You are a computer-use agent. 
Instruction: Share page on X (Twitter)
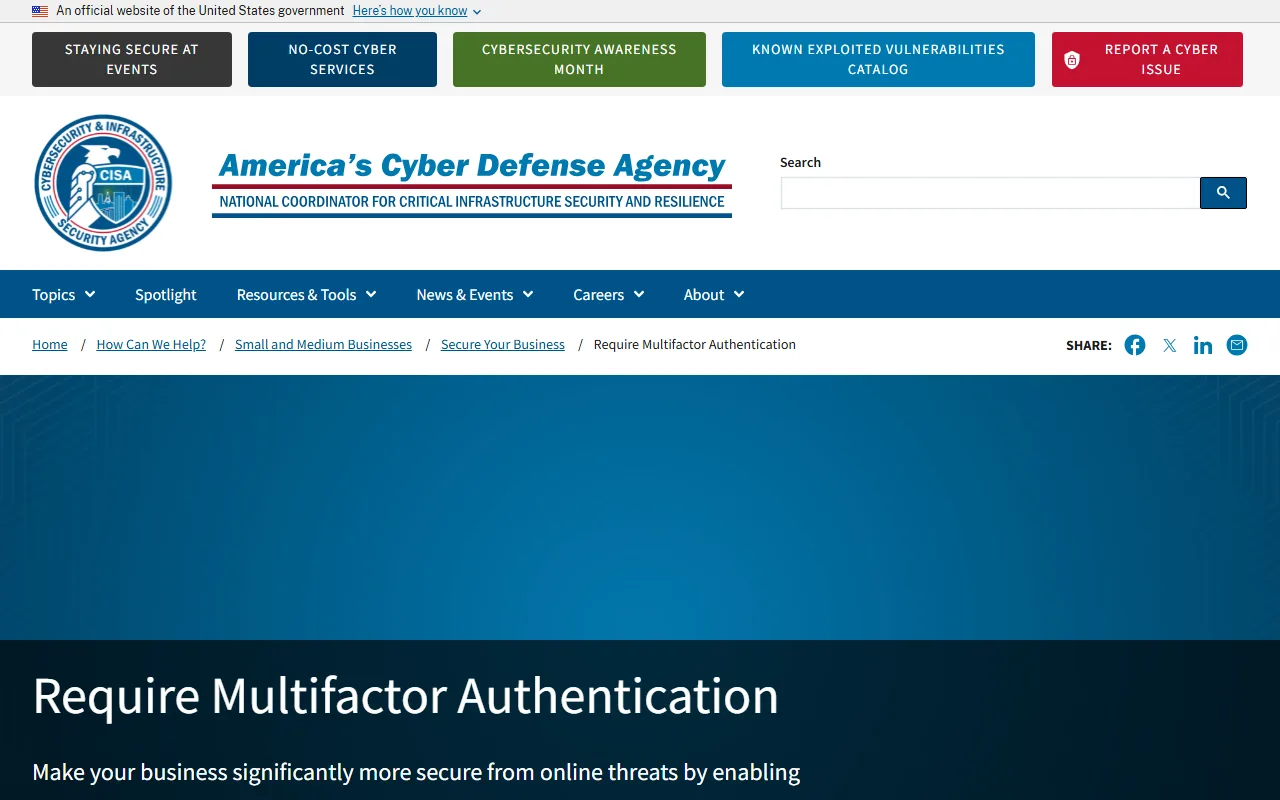[x=1169, y=345]
